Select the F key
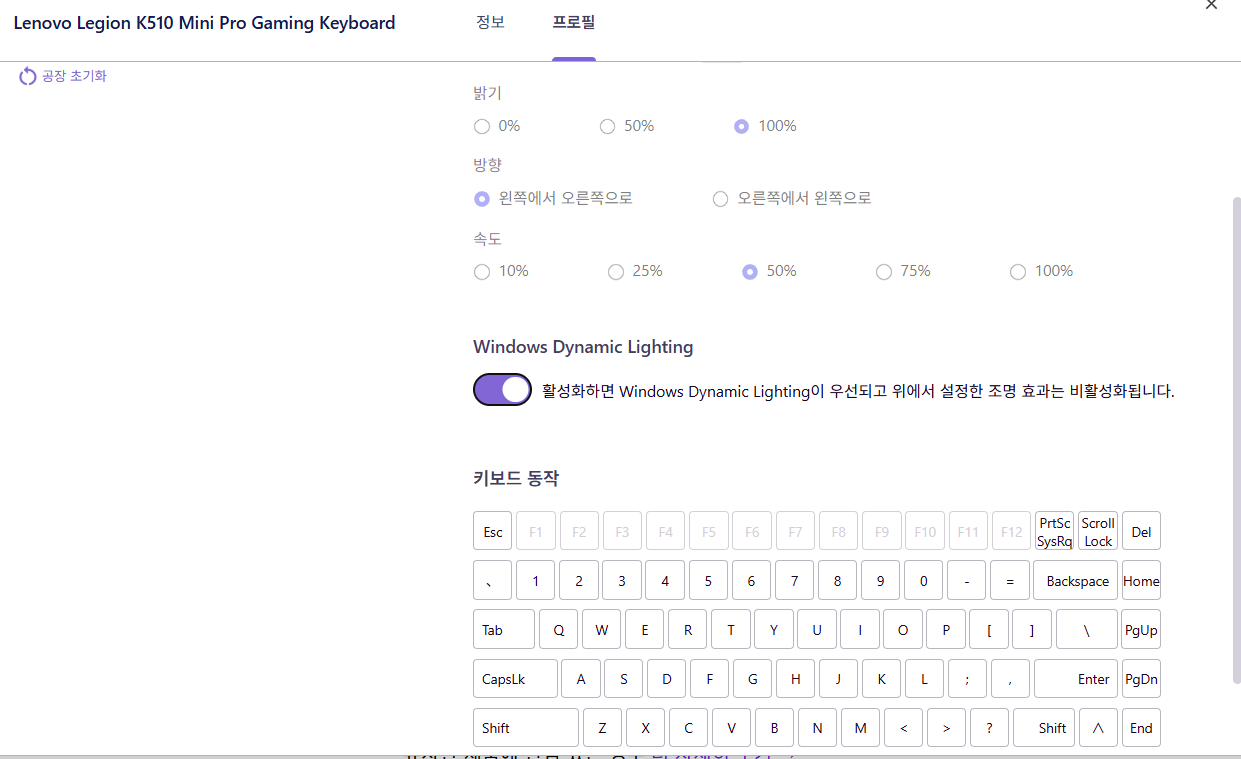 click(x=709, y=678)
